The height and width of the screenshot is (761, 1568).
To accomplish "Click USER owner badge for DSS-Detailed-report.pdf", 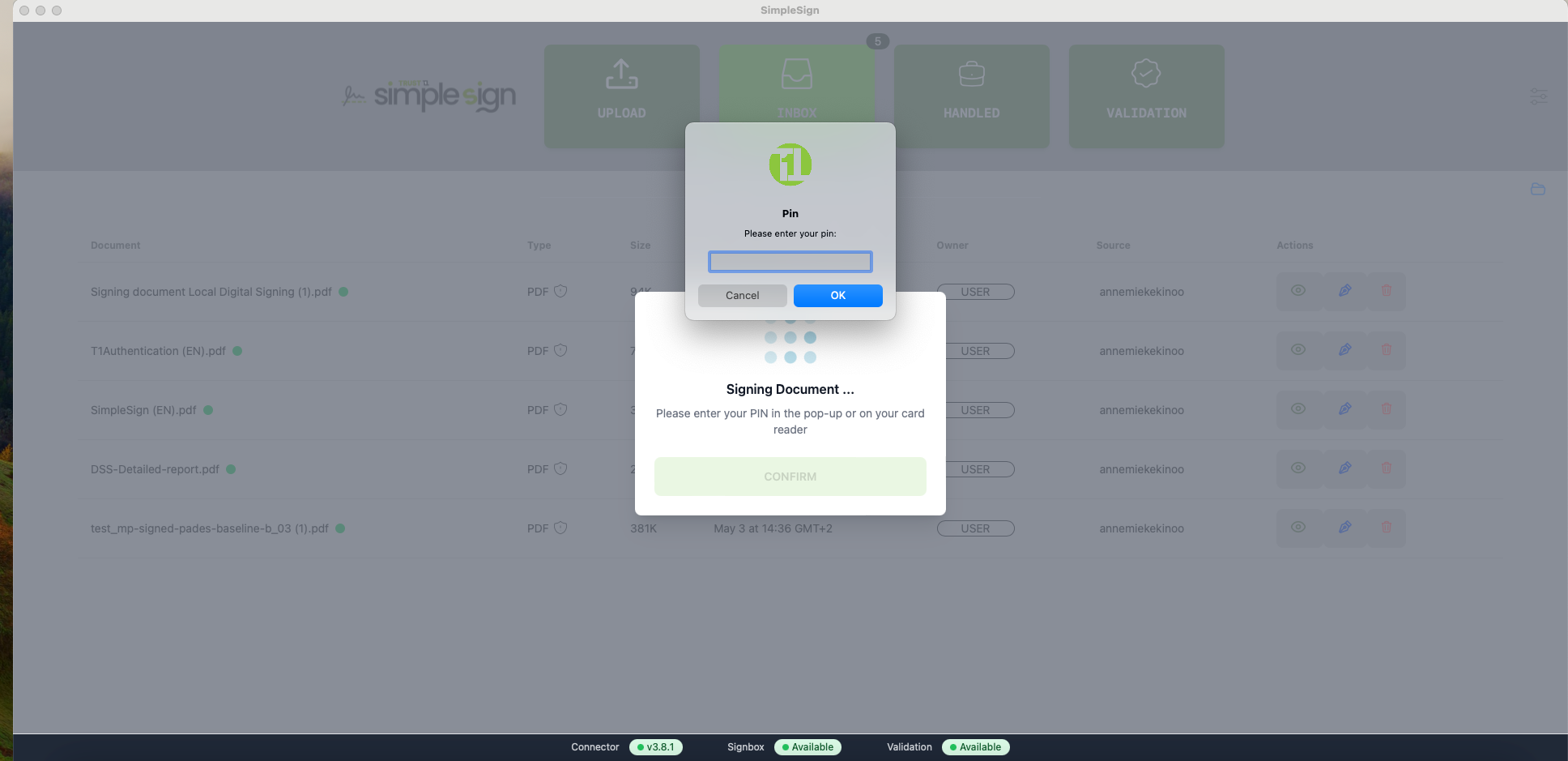I will coord(975,469).
